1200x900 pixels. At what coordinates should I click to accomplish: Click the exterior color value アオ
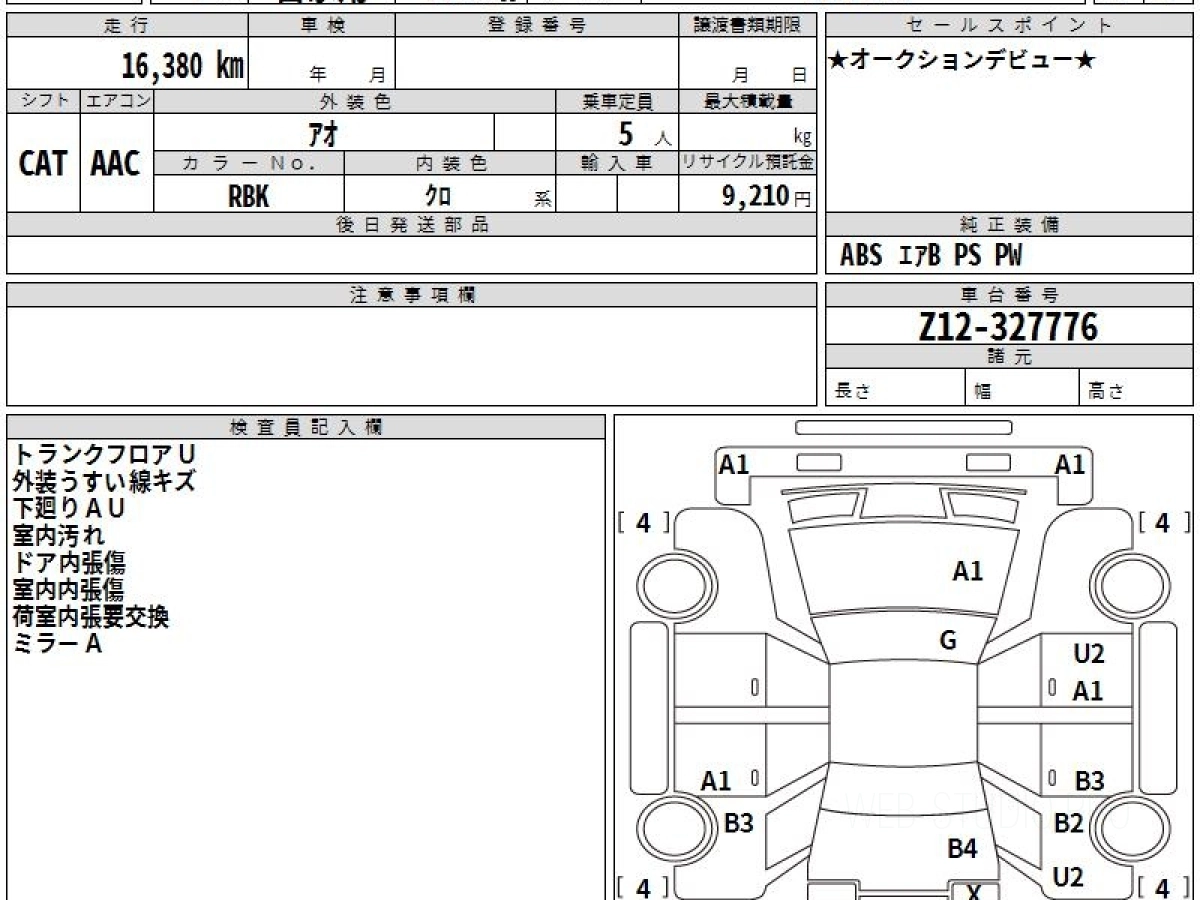[324, 132]
